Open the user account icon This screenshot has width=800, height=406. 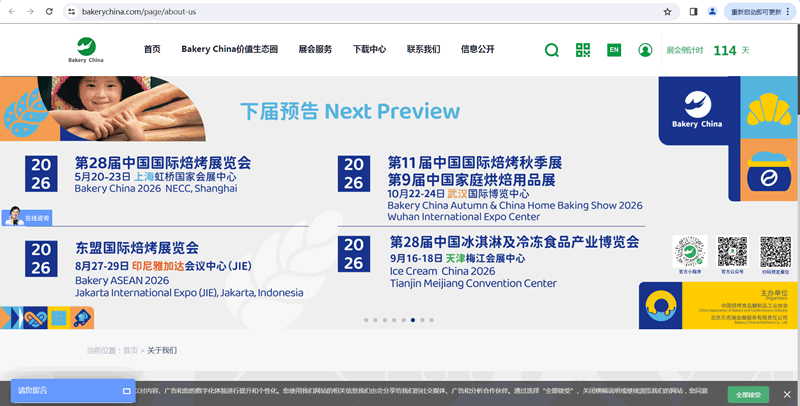[645, 50]
